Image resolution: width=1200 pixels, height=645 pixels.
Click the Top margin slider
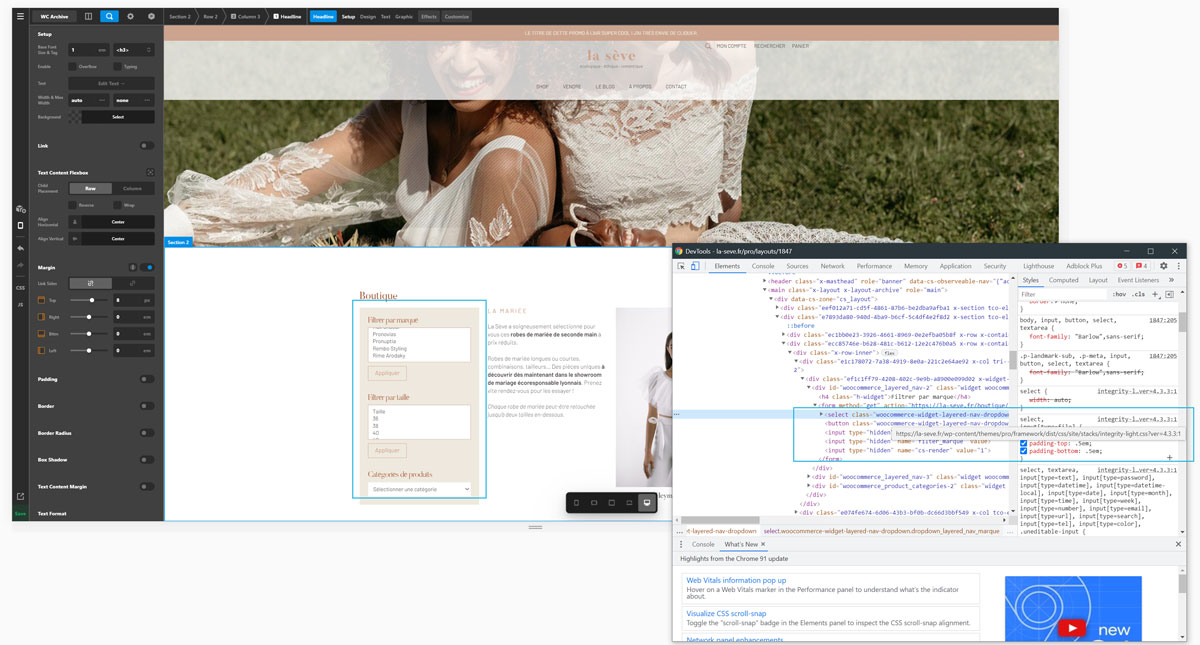point(90,300)
